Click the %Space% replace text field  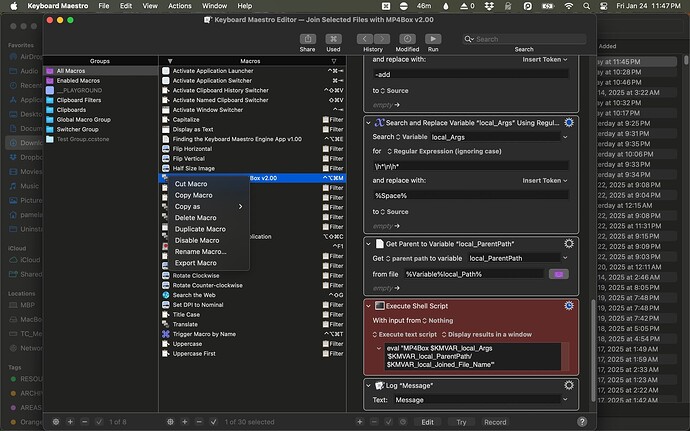click(471, 195)
